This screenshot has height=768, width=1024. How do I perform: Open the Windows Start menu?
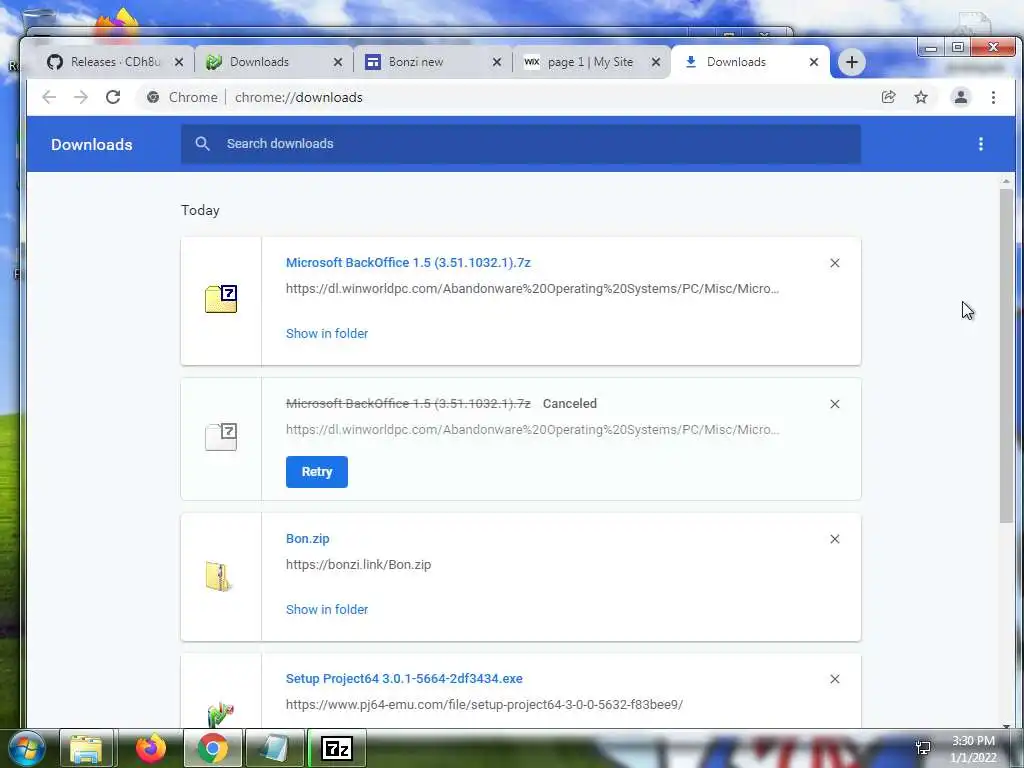pyautogui.click(x=25, y=748)
